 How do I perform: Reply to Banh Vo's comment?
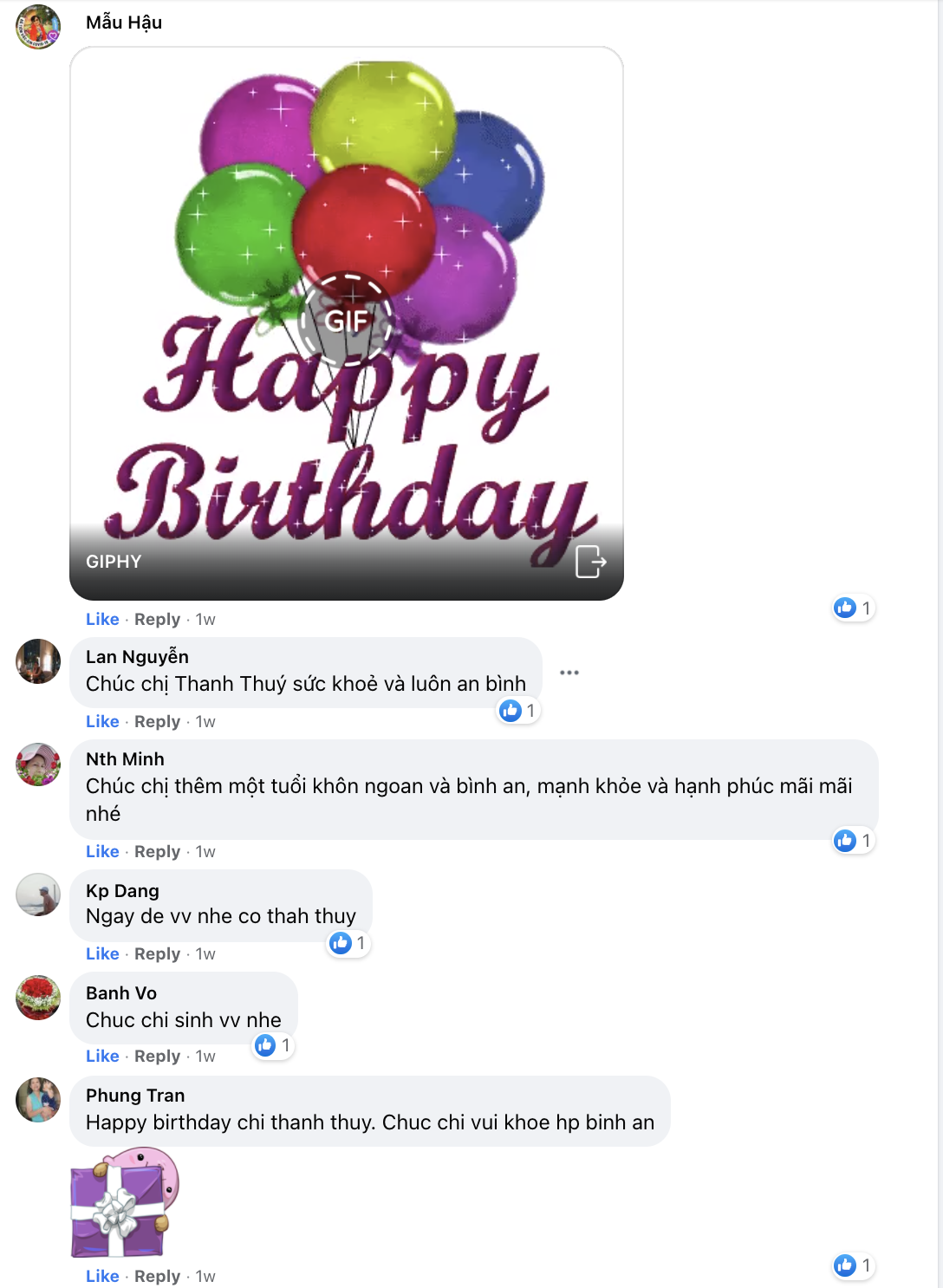tap(157, 1056)
